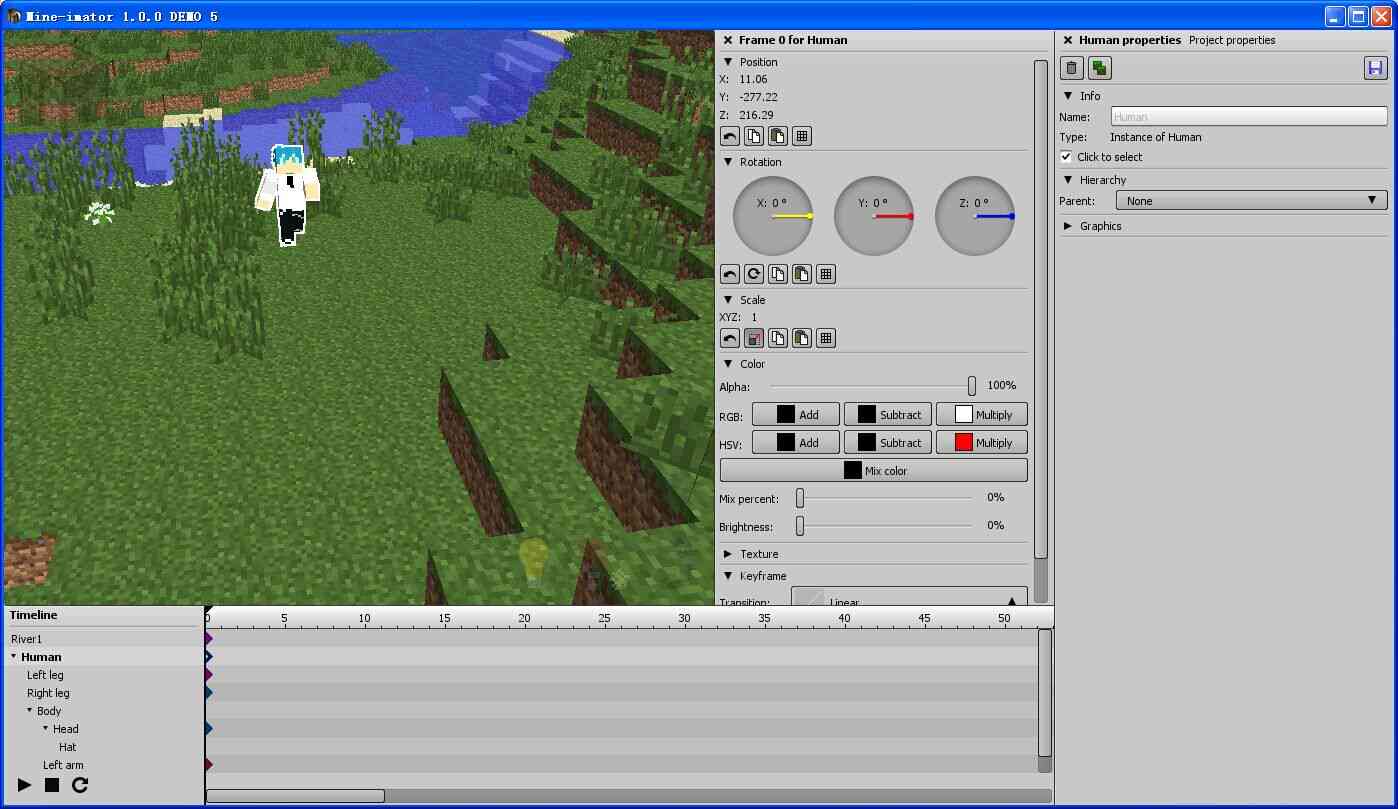1398x809 pixels.
Task: Click the HSV Multiply red color button
Action: pos(982,443)
